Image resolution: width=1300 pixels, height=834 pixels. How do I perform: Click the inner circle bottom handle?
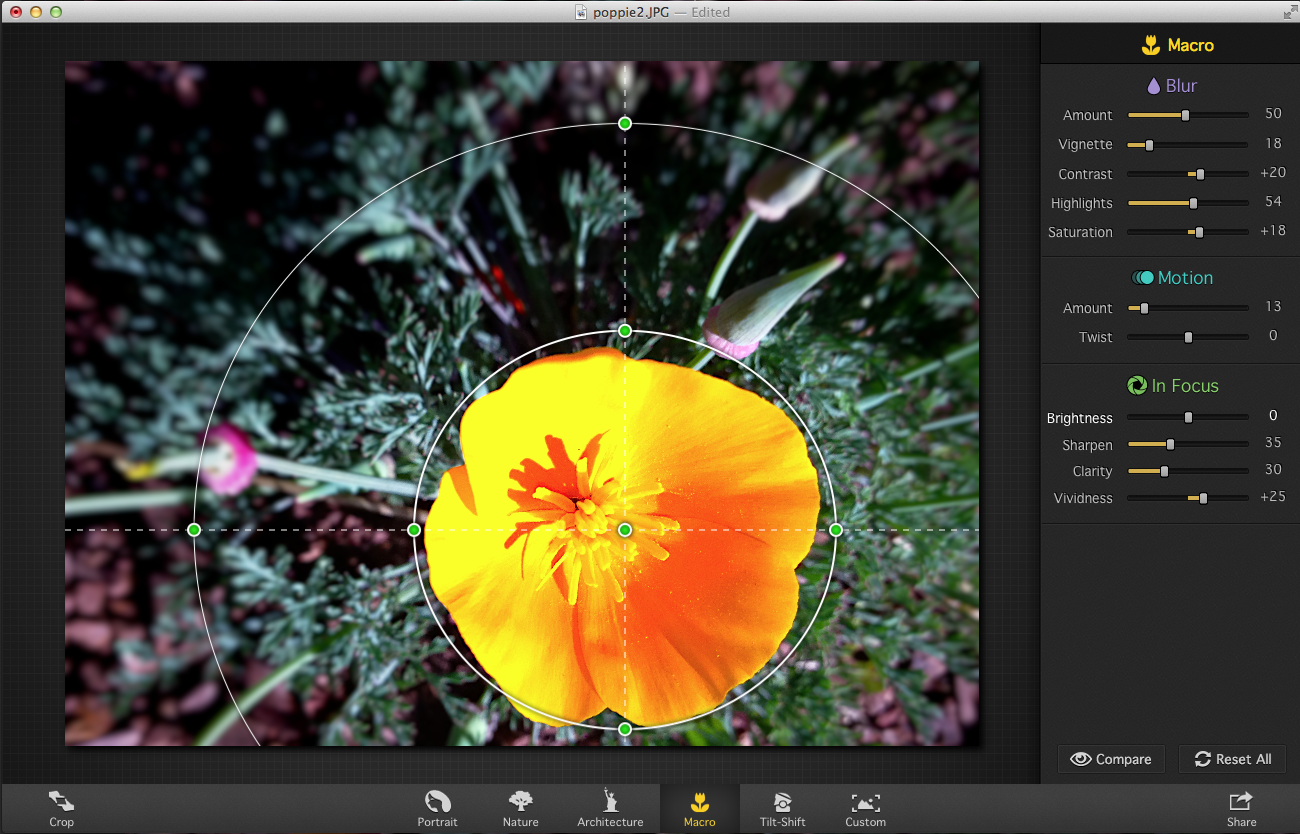coord(625,729)
